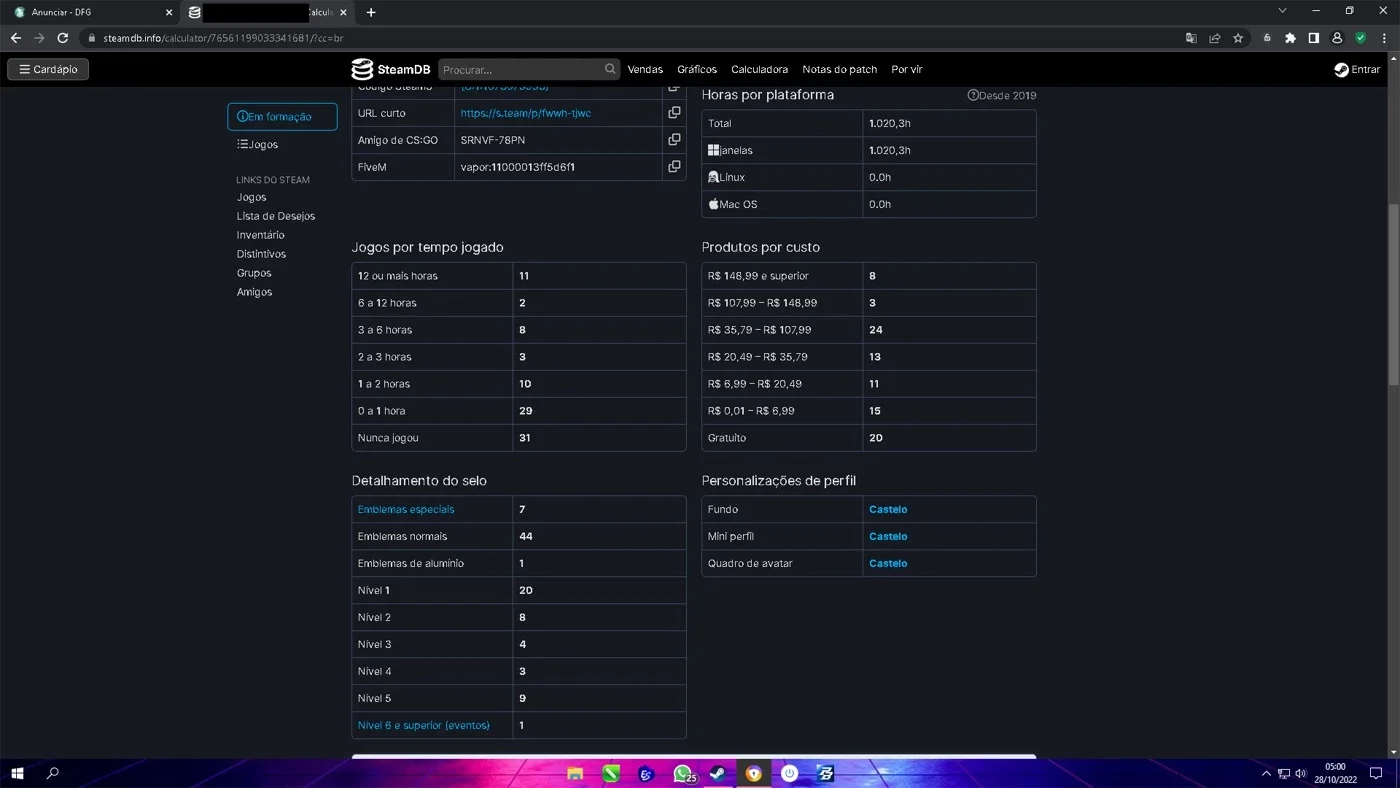Screen dimensions: 1400x788
Task: Click the page vertical scrollbar thumb
Action: tap(1394, 295)
